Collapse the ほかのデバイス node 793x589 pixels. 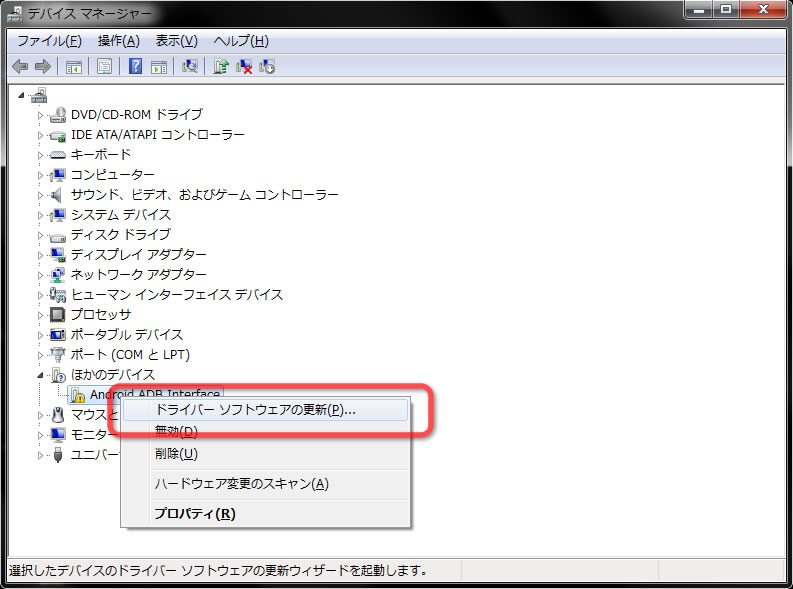coord(41,375)
